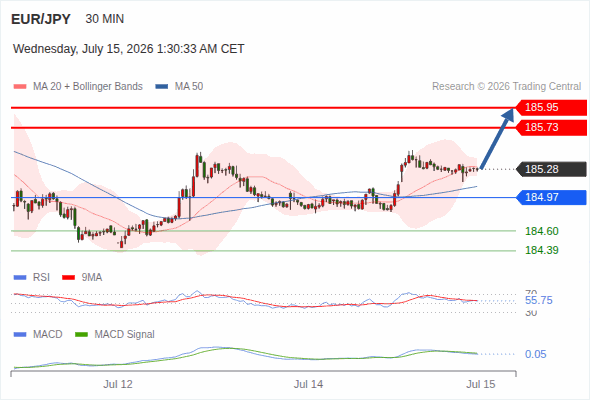The image size is (590, 400).
Task: Click the MA 50 blue legend swatch
Action: coord(162,87)
